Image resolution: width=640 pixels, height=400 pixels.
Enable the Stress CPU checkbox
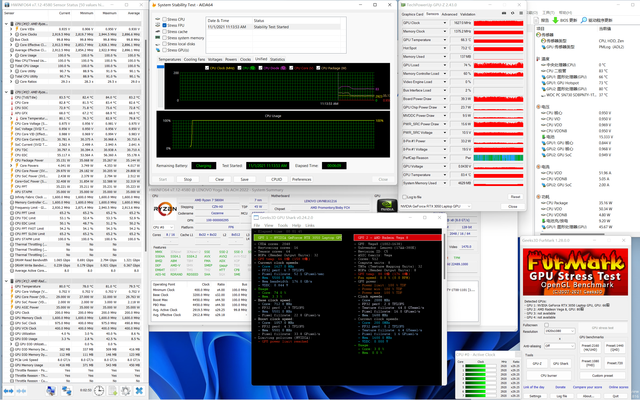164,19
